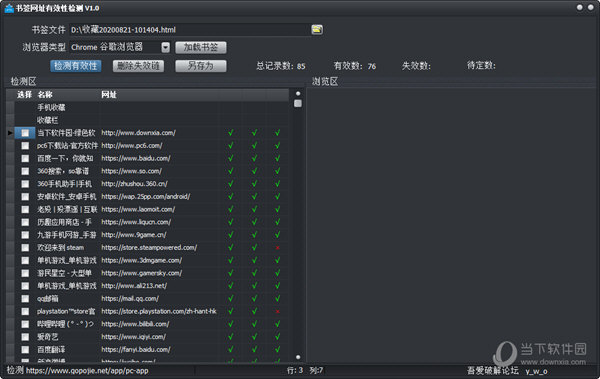600x379 pixels.
Task: Tick checkbox for www.downxia.com row
Action: click(25, 133)
